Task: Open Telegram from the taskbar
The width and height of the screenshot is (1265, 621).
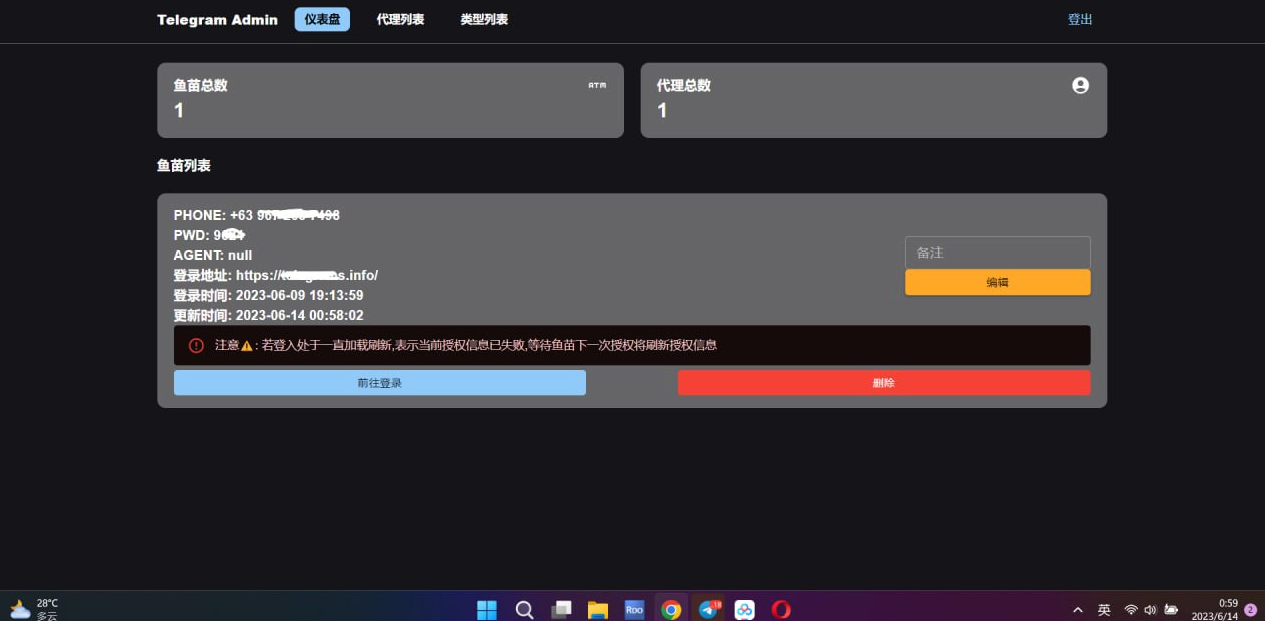Action: coord(708,609)
